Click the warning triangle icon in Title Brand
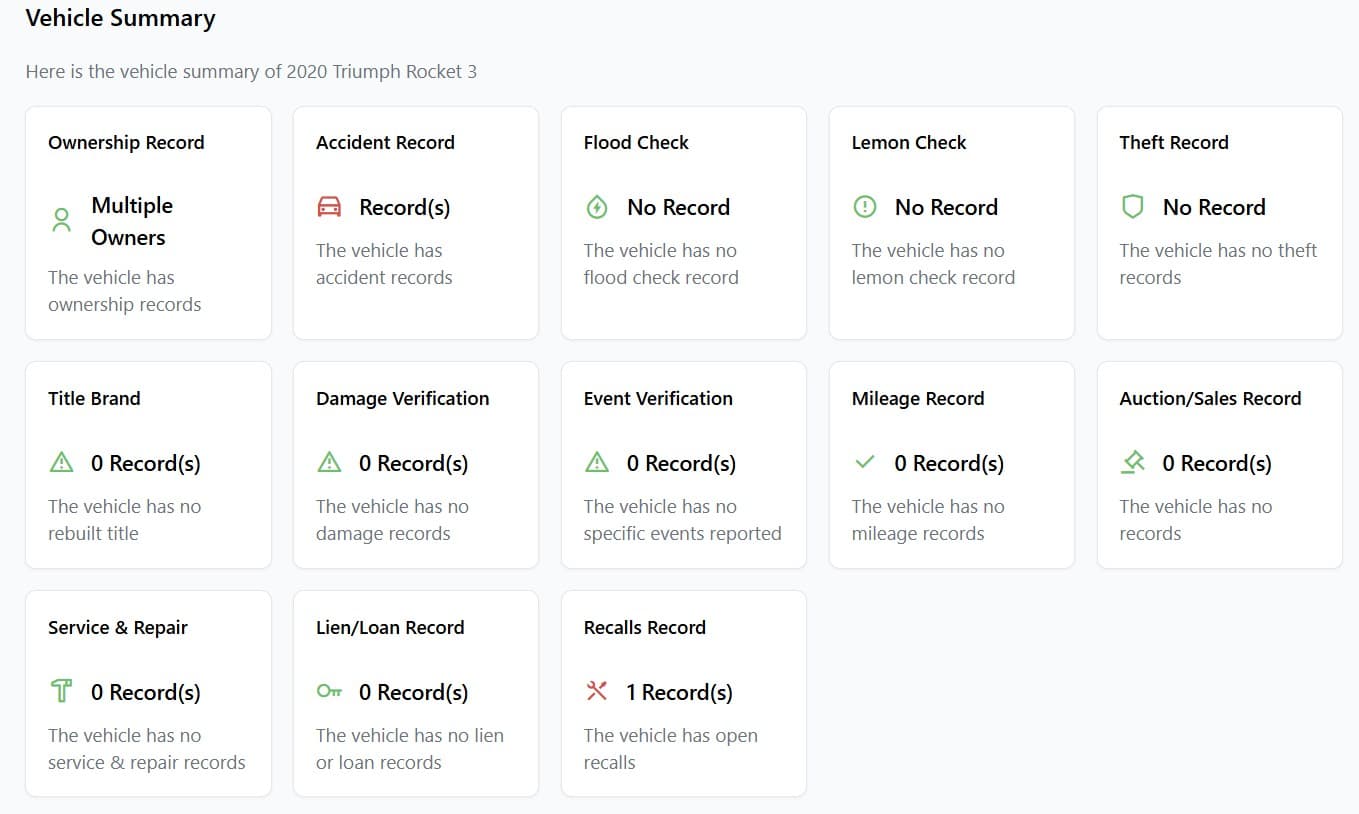The image size is (1359, 814). pos(61,462)
